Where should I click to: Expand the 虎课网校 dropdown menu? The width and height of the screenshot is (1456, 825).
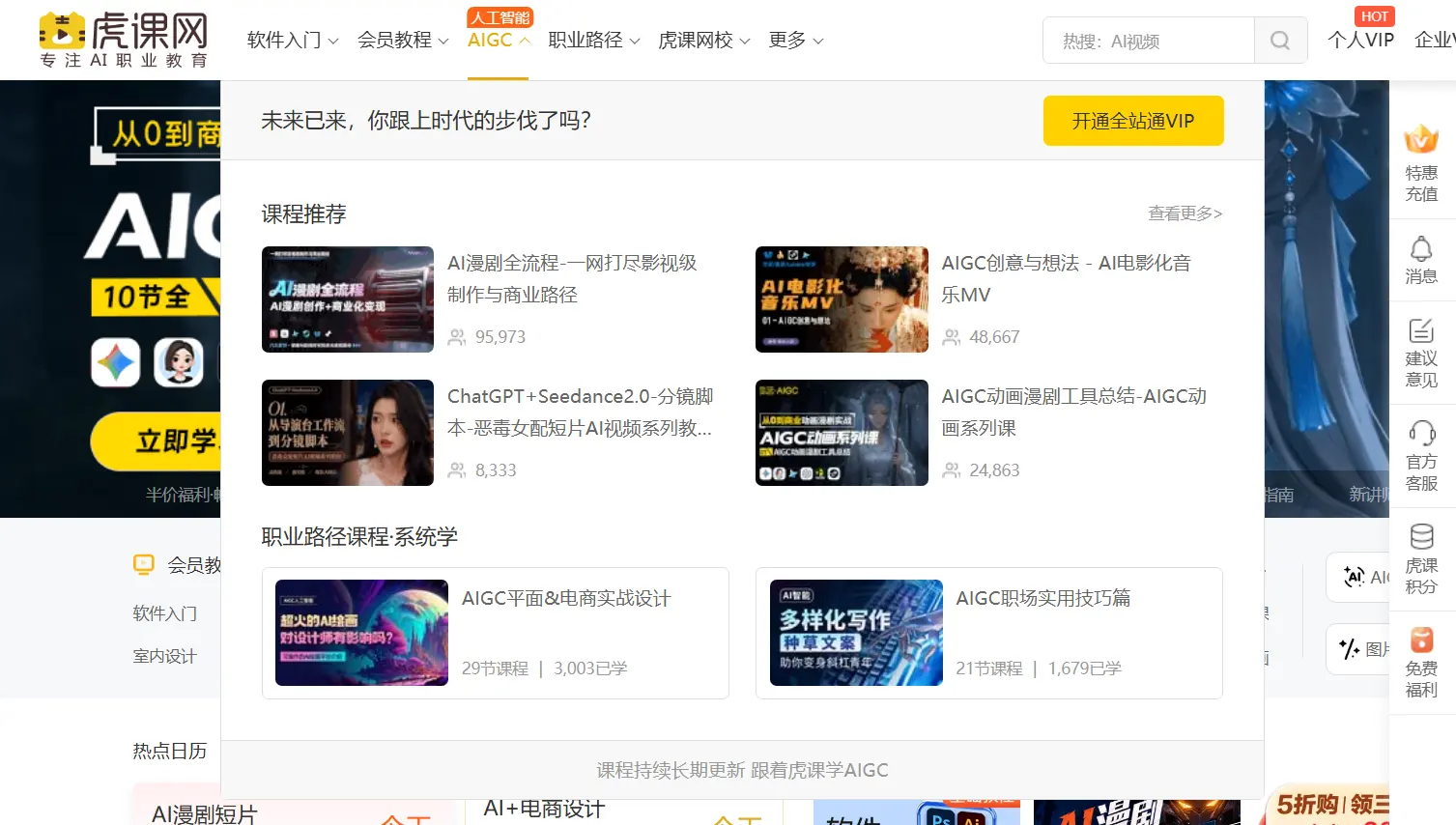tap(704, 41)
